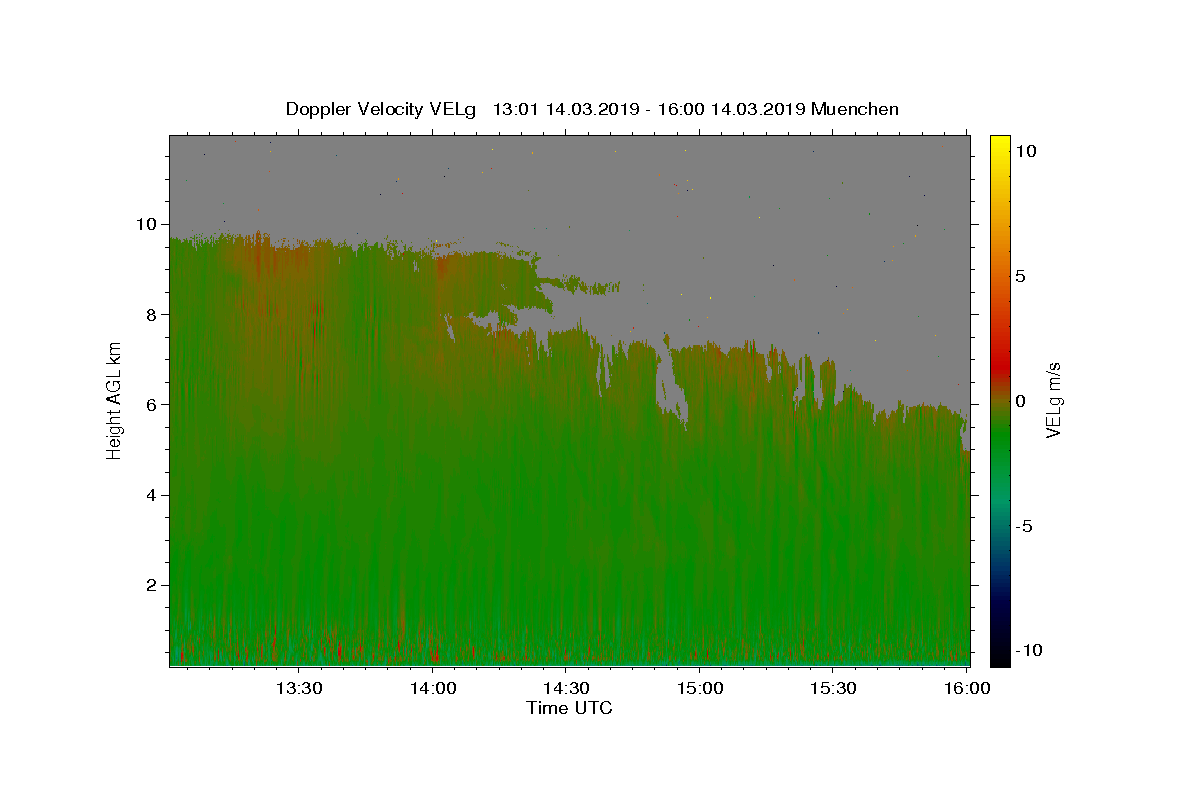Click the colorbar label -5

tap(1024, 526)
